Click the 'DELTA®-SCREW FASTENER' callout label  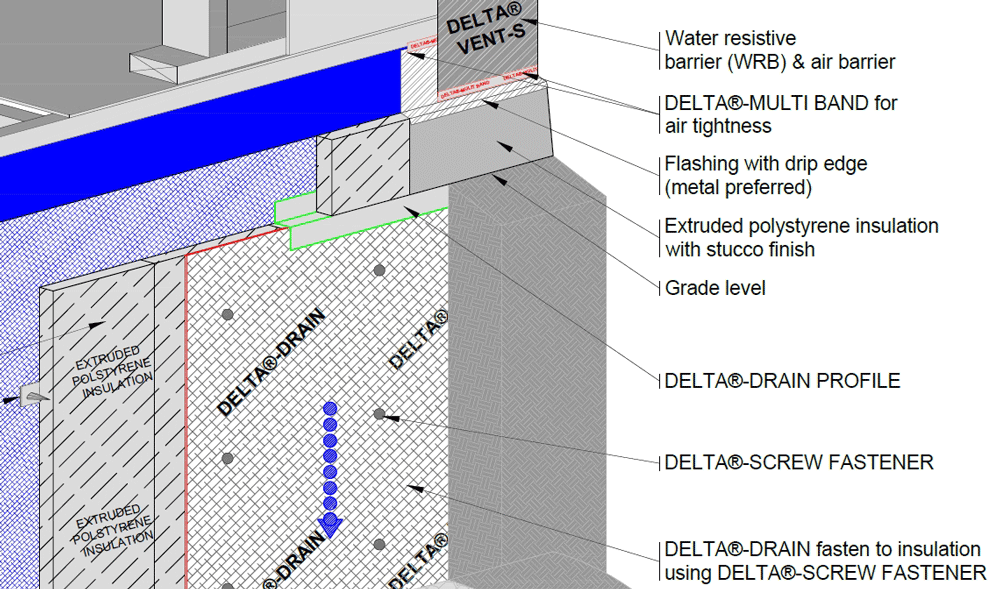coord(798,462)
